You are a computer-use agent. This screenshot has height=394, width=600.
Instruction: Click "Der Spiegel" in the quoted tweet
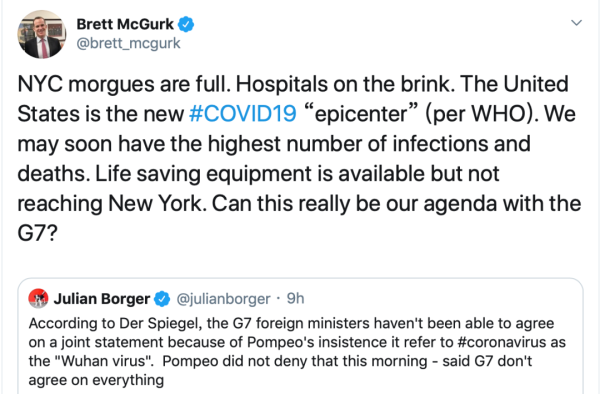160,324
